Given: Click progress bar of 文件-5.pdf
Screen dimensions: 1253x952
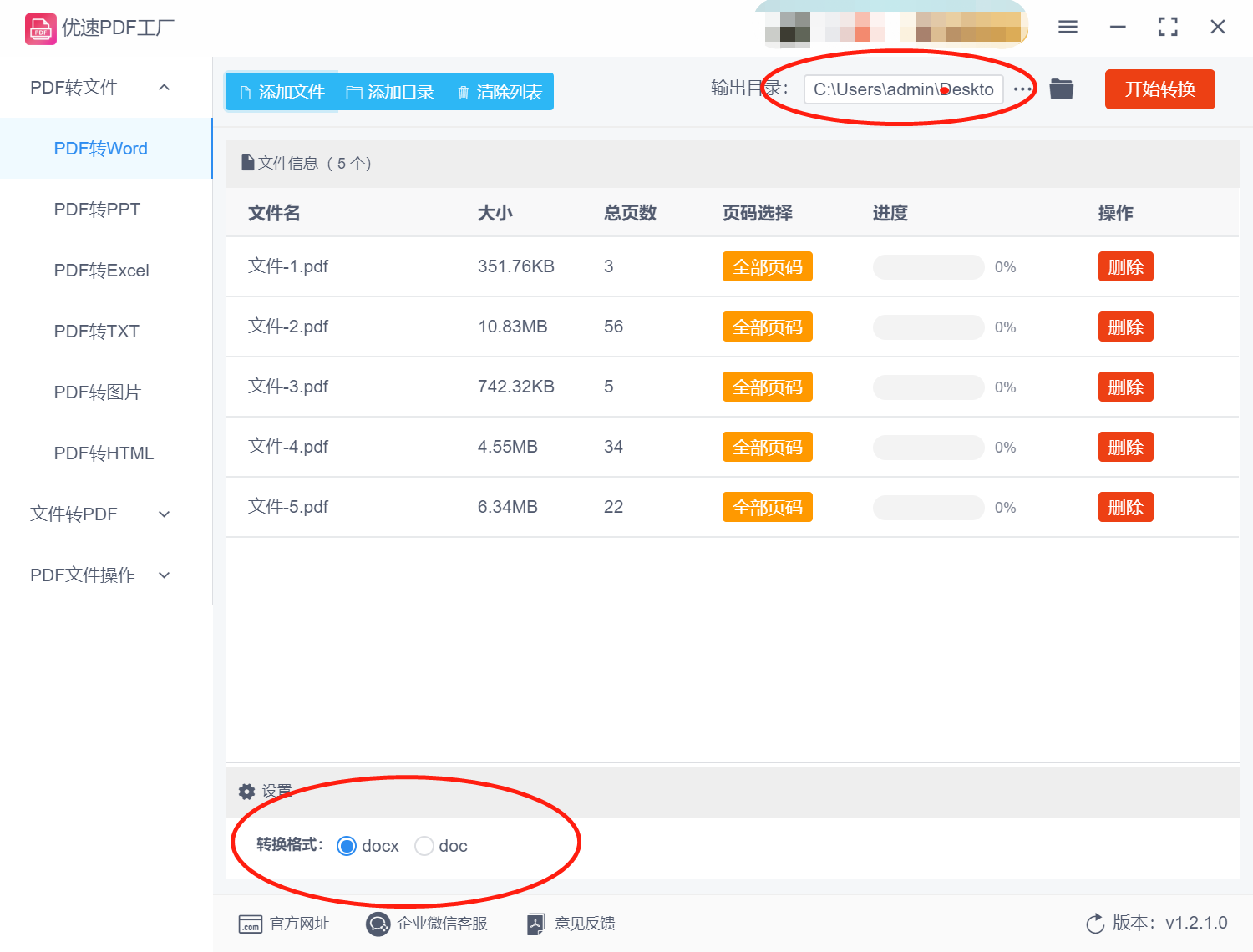Looking at the screenshot, I should click(929, 508).
